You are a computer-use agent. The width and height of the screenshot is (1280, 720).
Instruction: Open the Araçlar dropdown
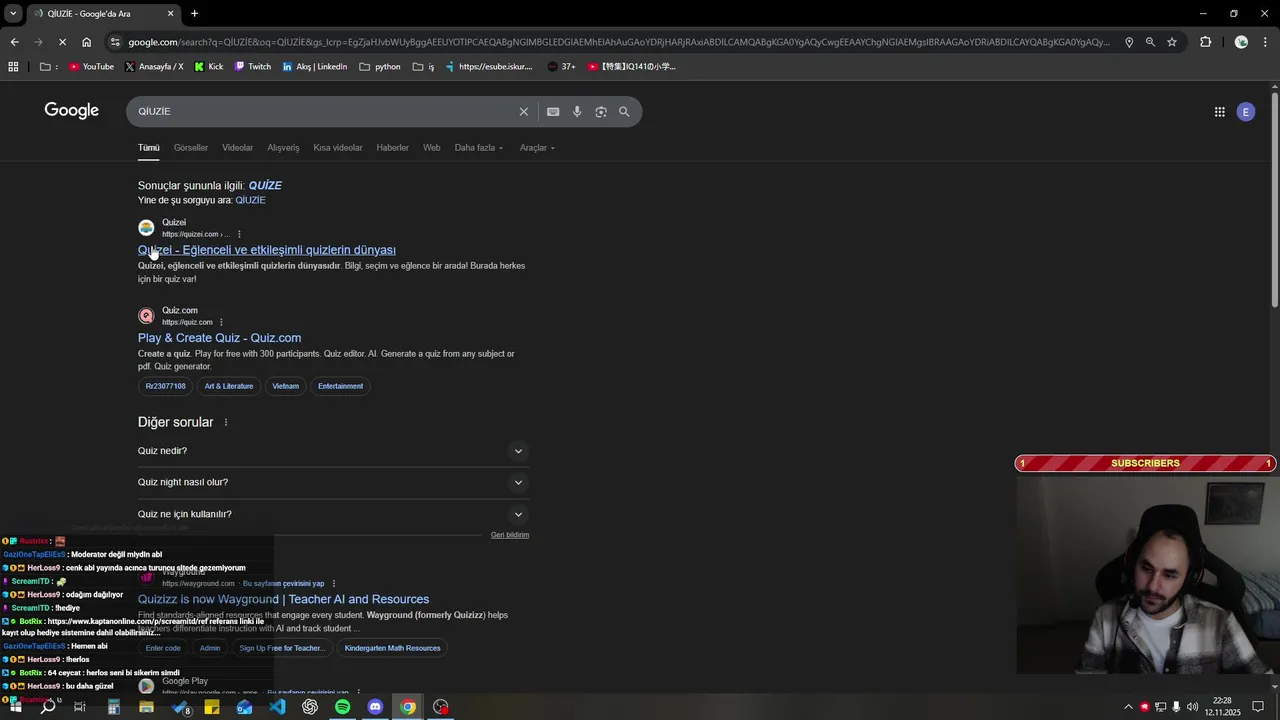[x=537, y=148]
